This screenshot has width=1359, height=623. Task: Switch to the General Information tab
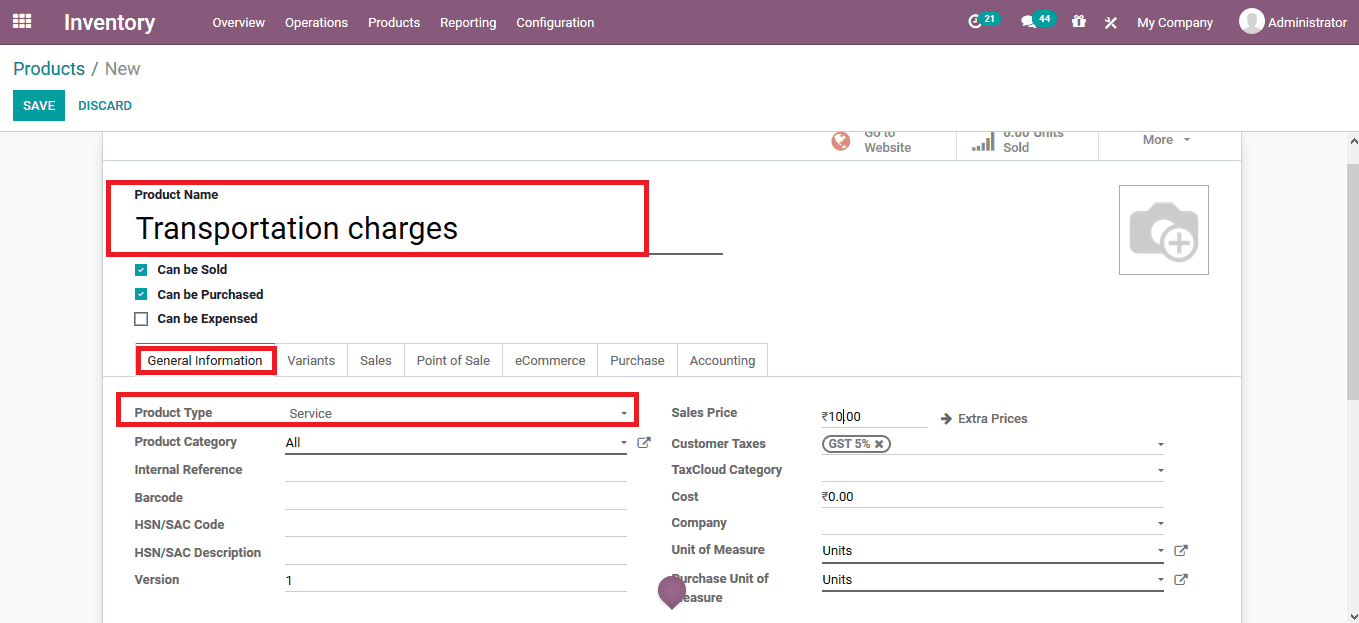tap(205, 360)
